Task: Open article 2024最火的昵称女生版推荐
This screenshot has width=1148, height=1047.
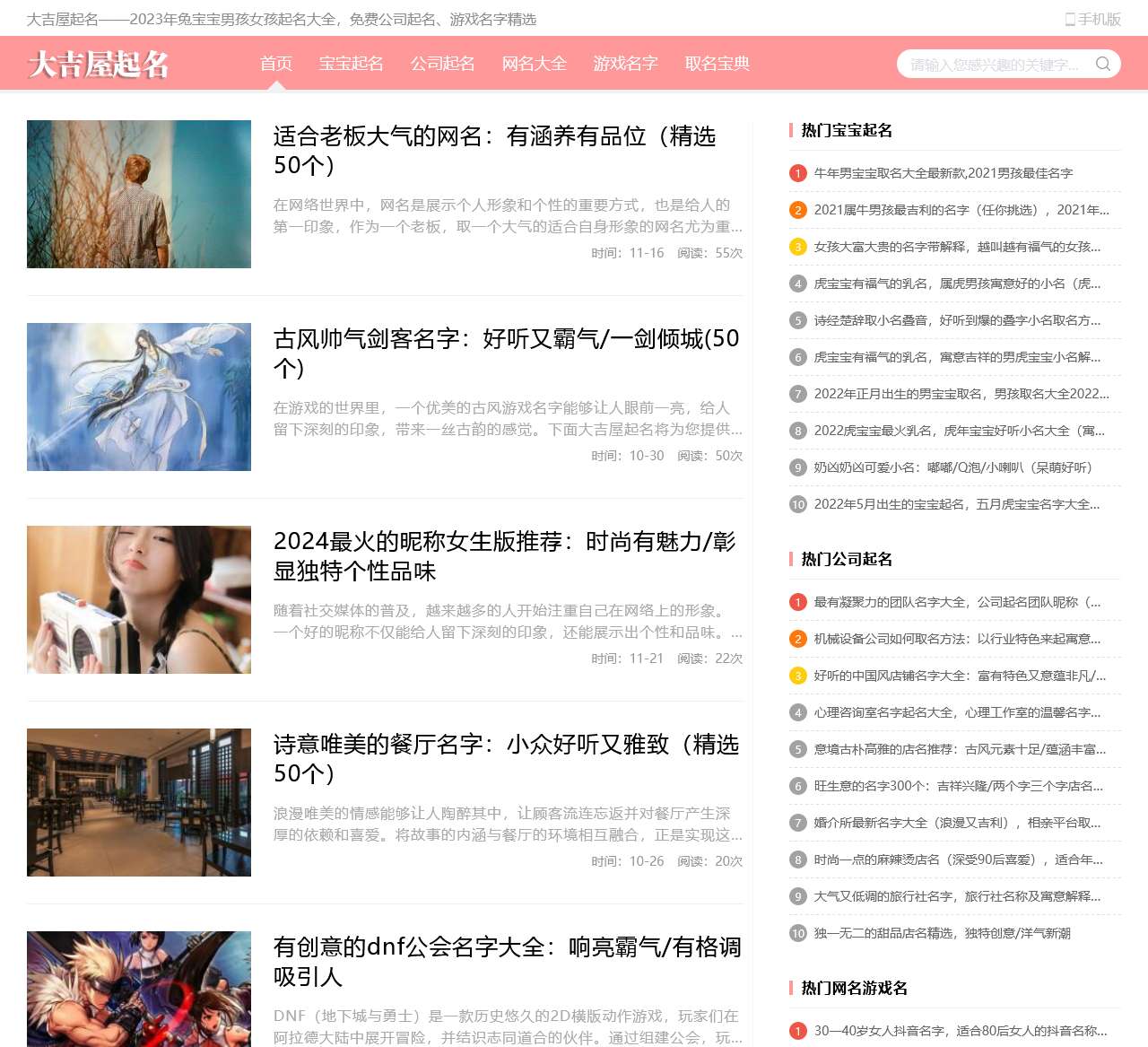Action: coord(505,556)
